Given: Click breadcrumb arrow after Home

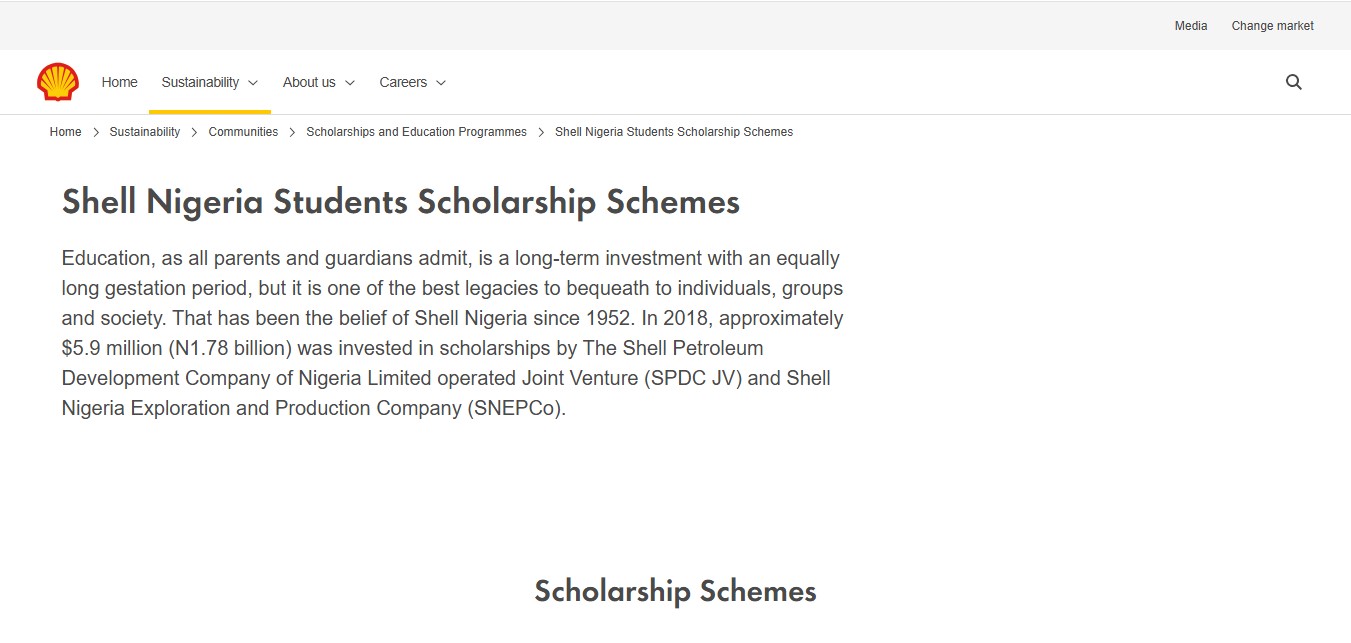Looking at the screenshot, I should pos(96,132).
